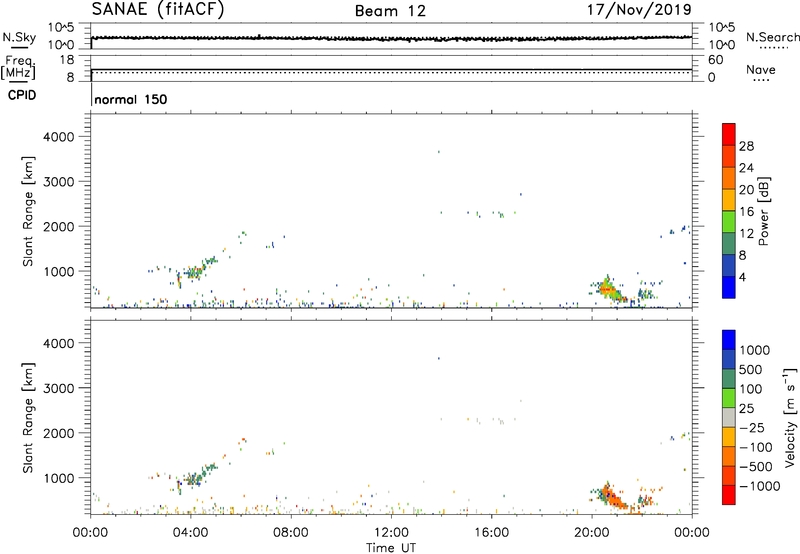The image size is (800, 554).
Task: Click the "CPID" row label
Action: click(x=22, y=95)
